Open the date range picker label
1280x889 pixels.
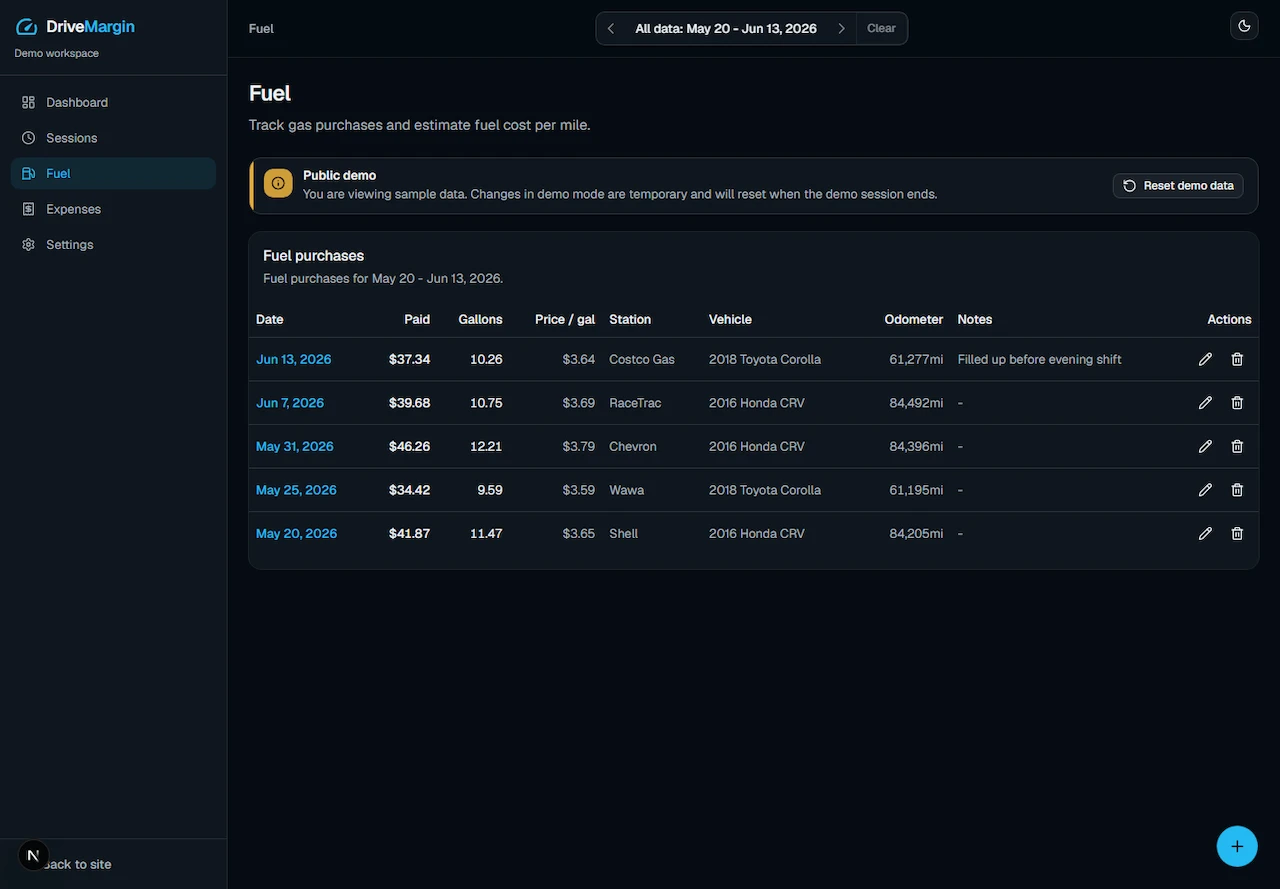[x=726, y=29]
